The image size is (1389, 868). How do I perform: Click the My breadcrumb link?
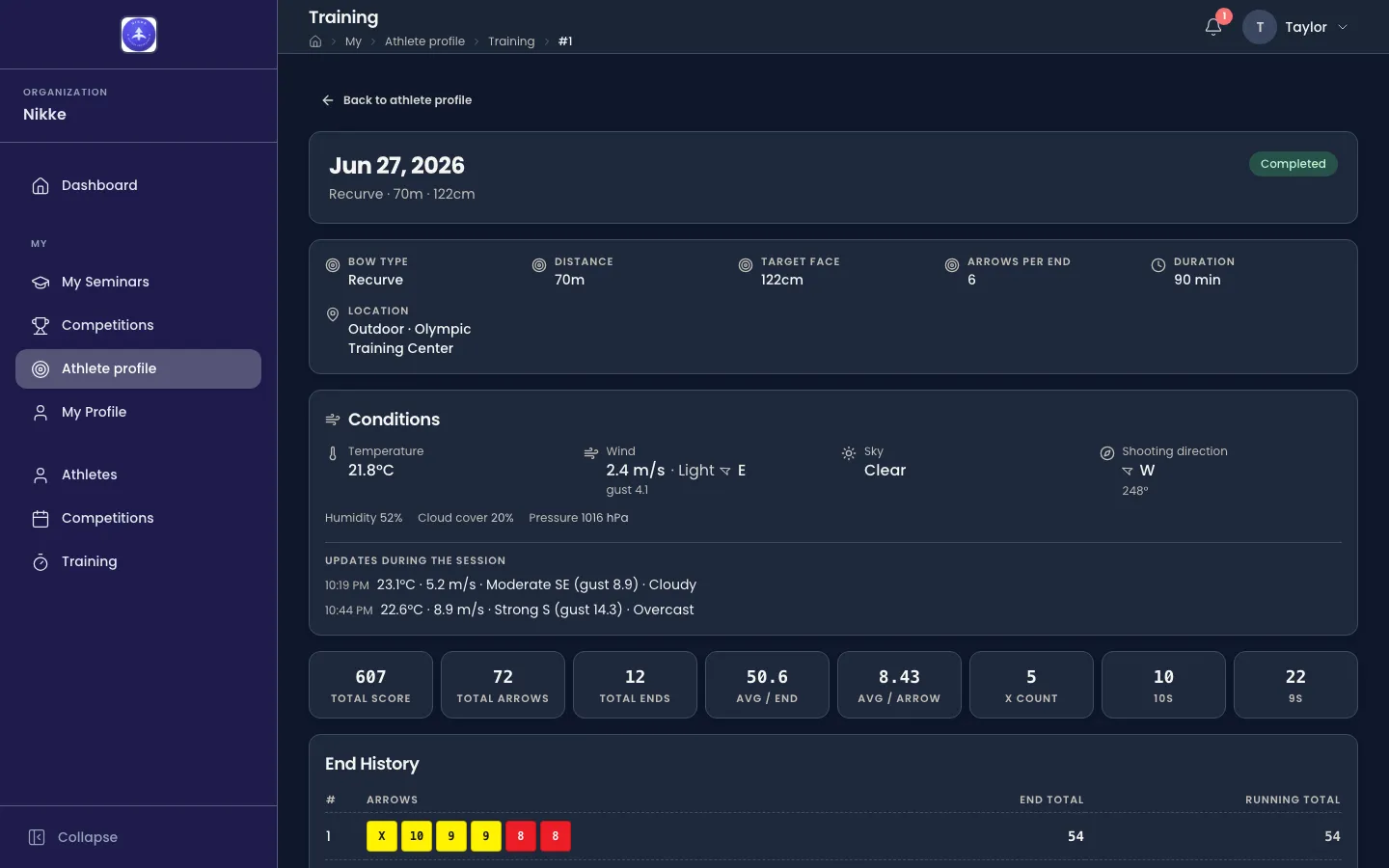(353, 41)
